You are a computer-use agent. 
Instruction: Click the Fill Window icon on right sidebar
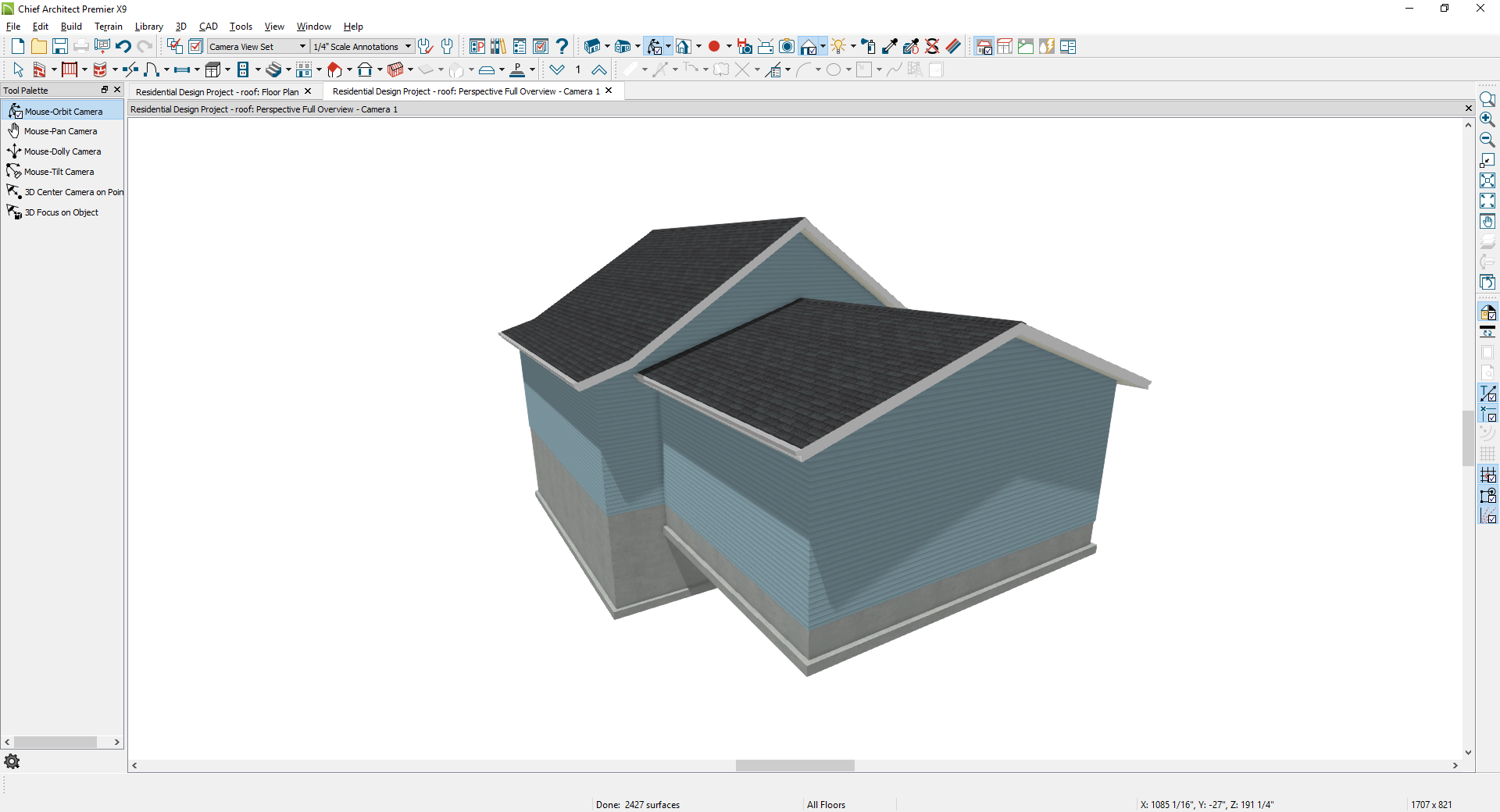pyautogui.click(x=1487, y=180)
